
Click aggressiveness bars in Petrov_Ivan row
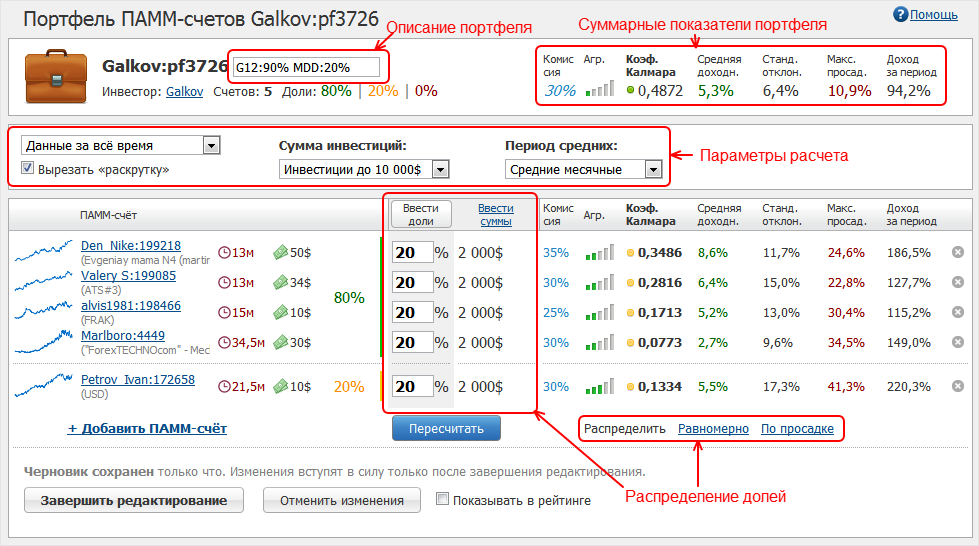[x=600, y=387]
